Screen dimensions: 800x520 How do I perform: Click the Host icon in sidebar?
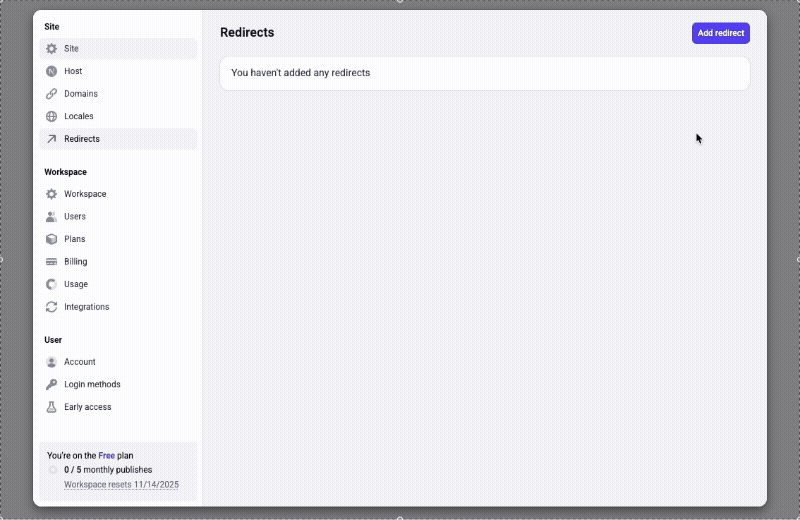pos(52,71)
